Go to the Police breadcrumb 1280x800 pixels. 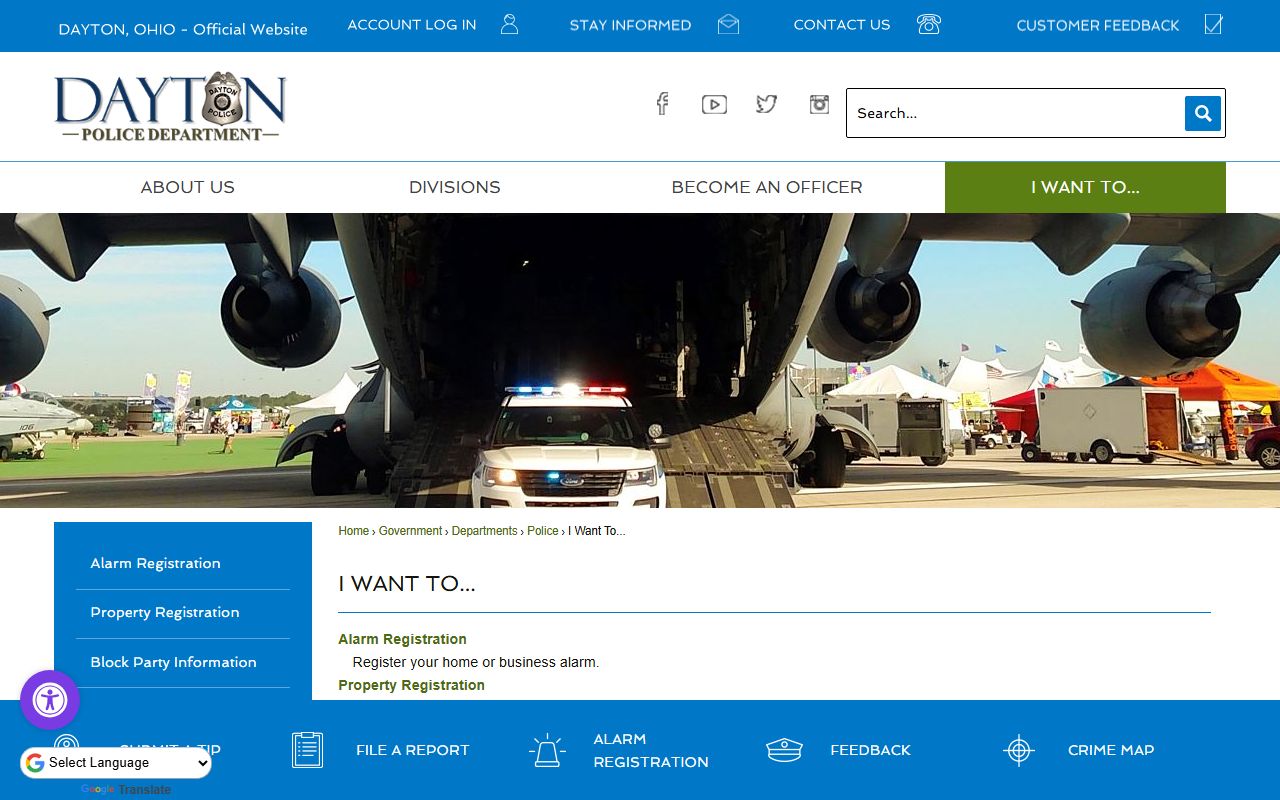pos(543,531)
